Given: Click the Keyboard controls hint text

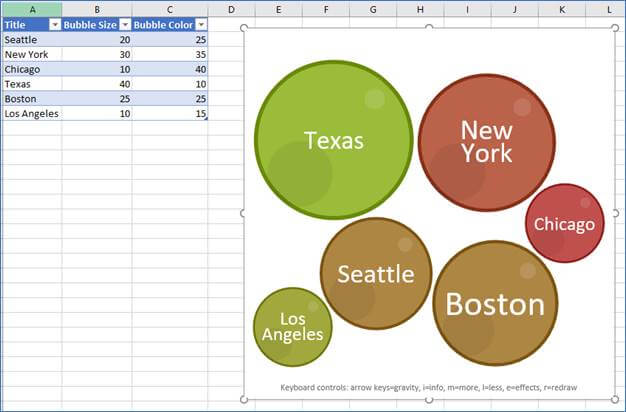Looking at the screenshot, I should pyautogui.click(x=429, y=387).
